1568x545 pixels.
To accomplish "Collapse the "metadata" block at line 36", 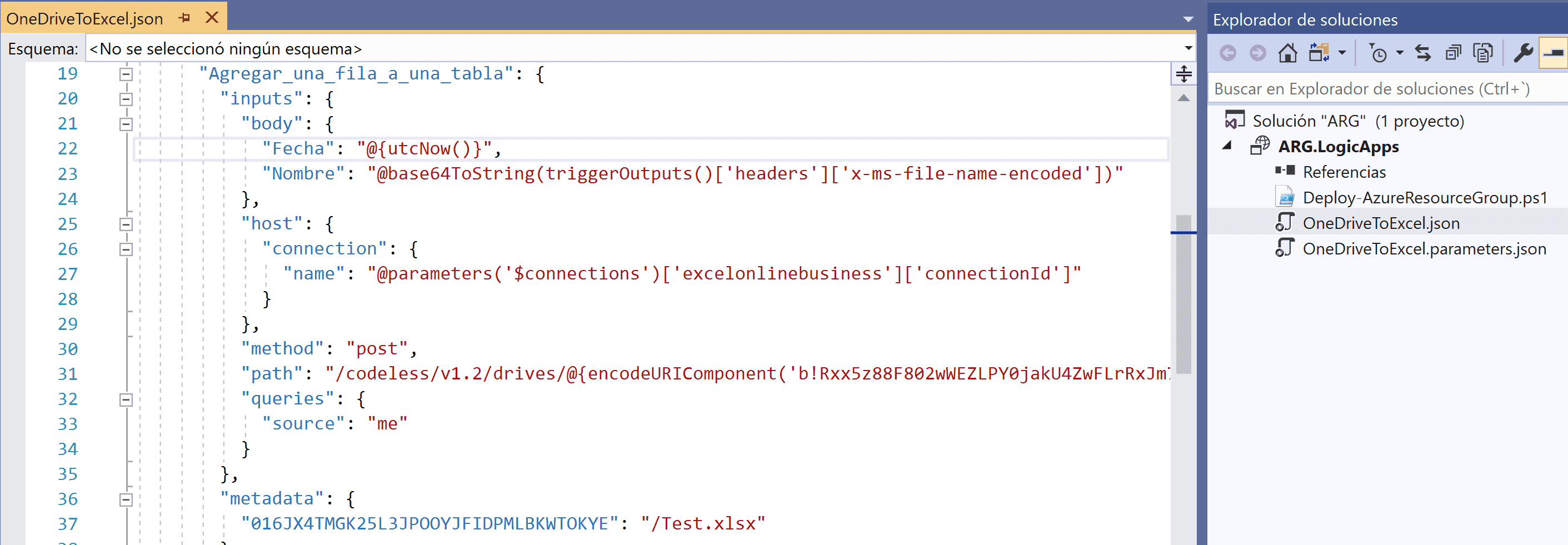I will [126, 500].
